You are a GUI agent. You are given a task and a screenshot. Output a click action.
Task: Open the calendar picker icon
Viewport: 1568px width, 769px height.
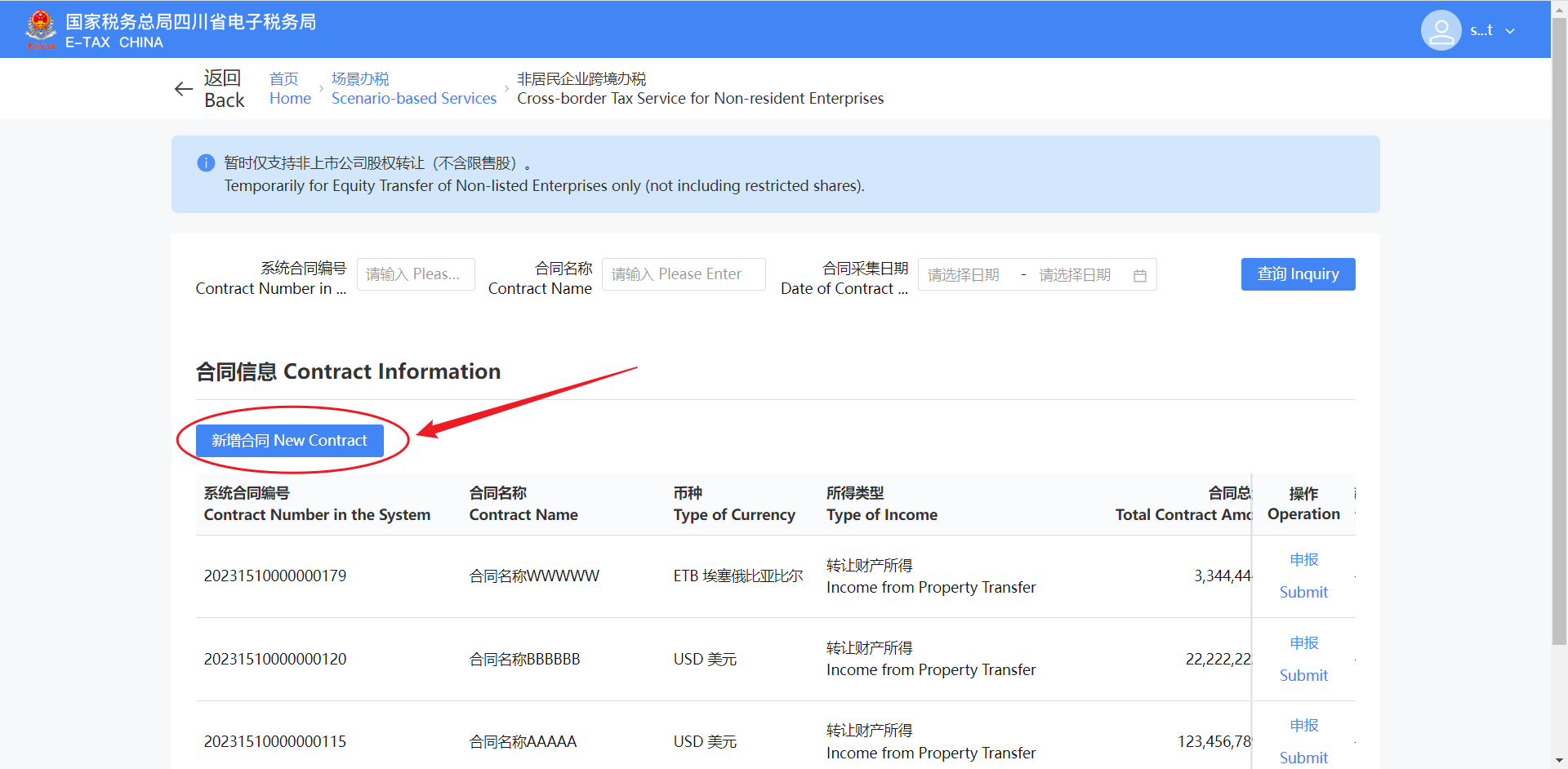tap(1140, 275)
